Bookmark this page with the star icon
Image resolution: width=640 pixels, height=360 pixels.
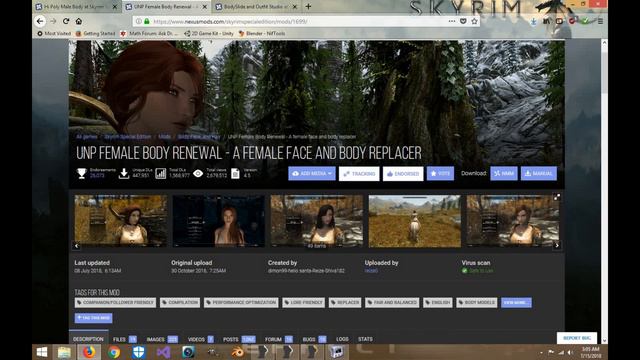coord(474,21)
